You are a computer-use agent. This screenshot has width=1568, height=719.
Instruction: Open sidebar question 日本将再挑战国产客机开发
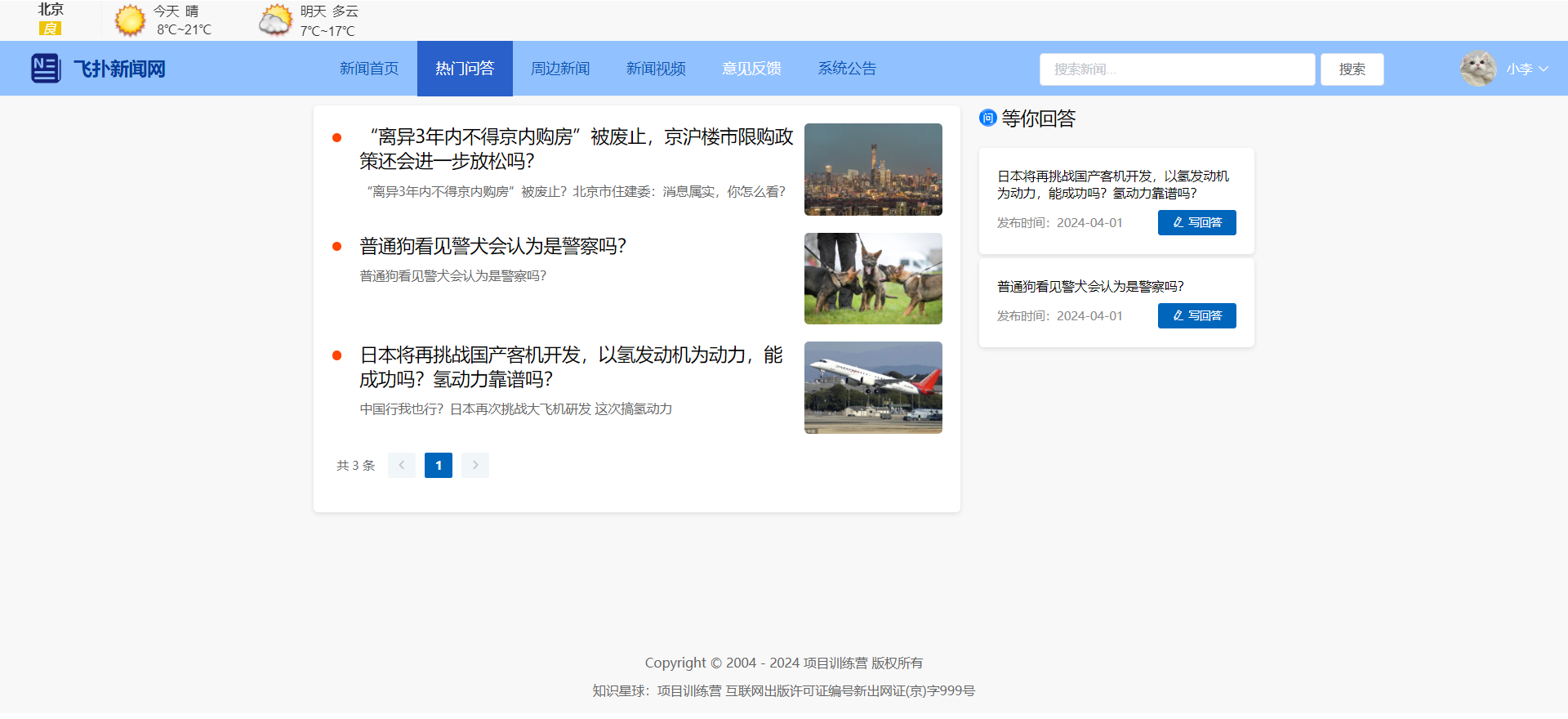point(1113,185)
